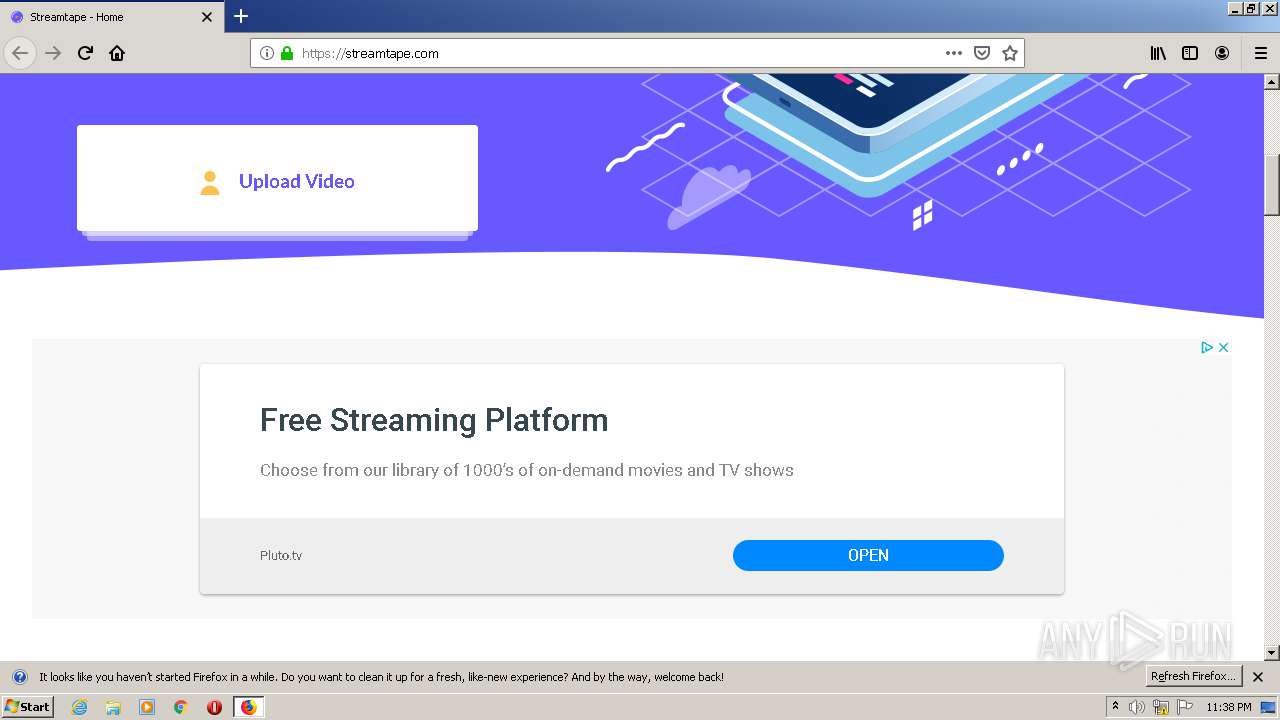The height and width of the screenshot is (720, 1280).
Task: Open Firefox account menu
Action: [1222, 53]
